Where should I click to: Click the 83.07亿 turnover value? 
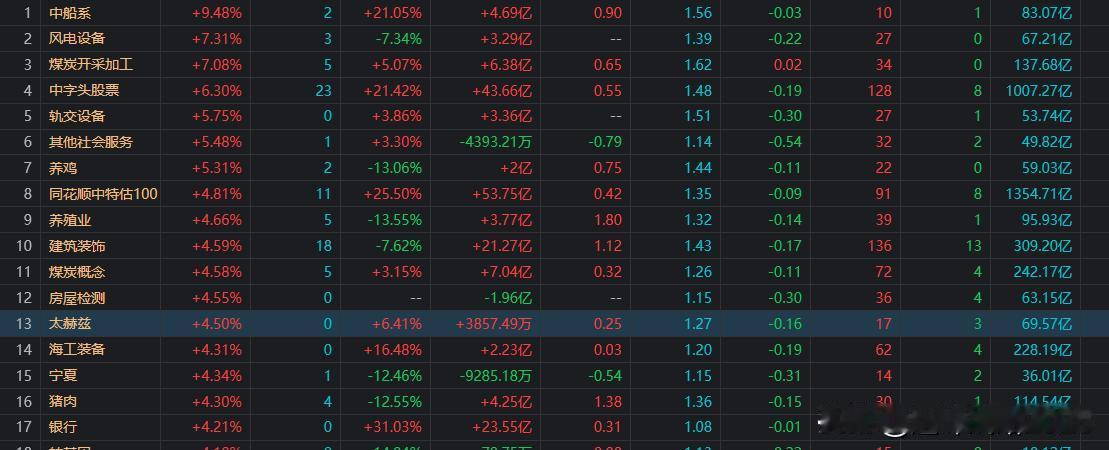click(x=1047, y=12)
